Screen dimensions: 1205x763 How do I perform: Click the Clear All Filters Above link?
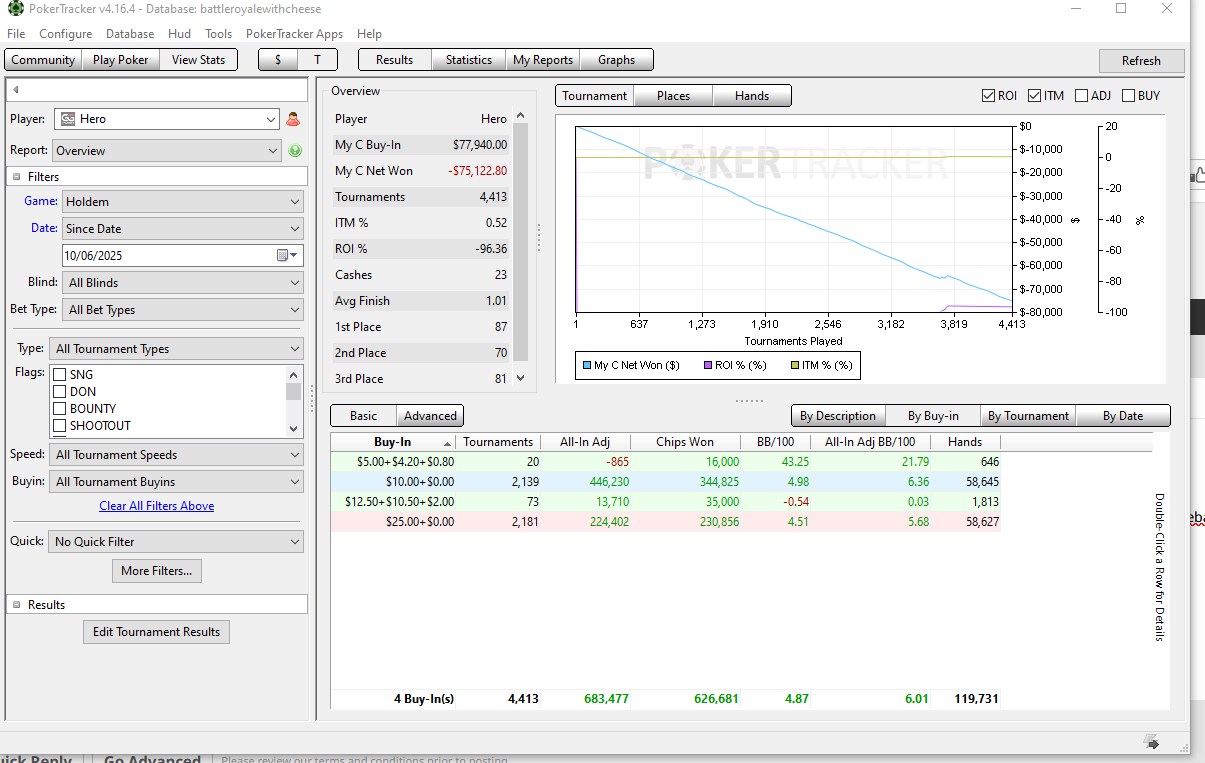(157, 506)
